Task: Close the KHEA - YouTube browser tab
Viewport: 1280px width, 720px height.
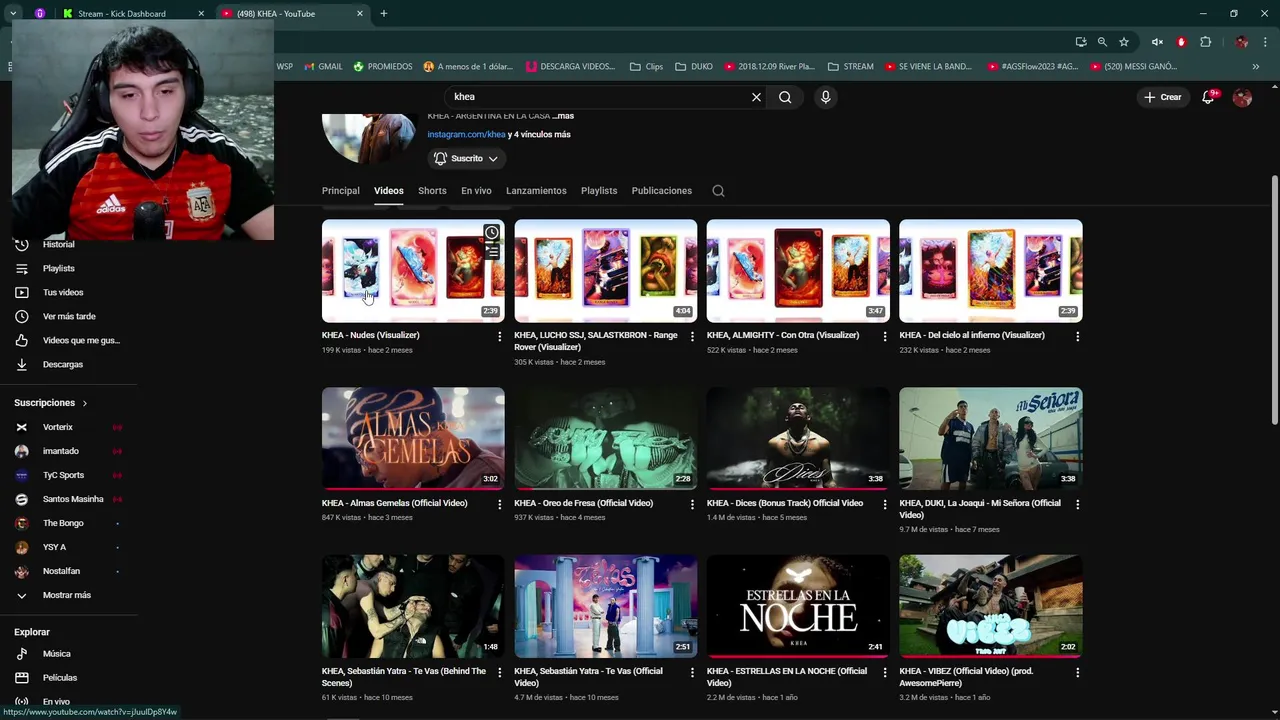Action: click(360, 14)
